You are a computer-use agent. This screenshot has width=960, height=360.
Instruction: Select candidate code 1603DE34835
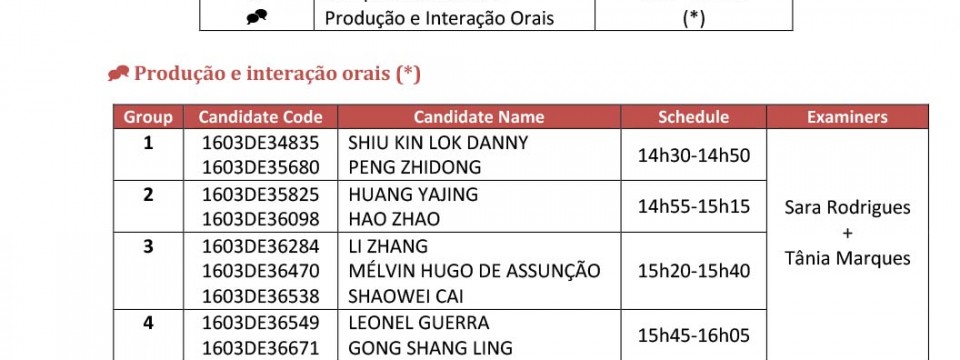(x=261, y=143)
